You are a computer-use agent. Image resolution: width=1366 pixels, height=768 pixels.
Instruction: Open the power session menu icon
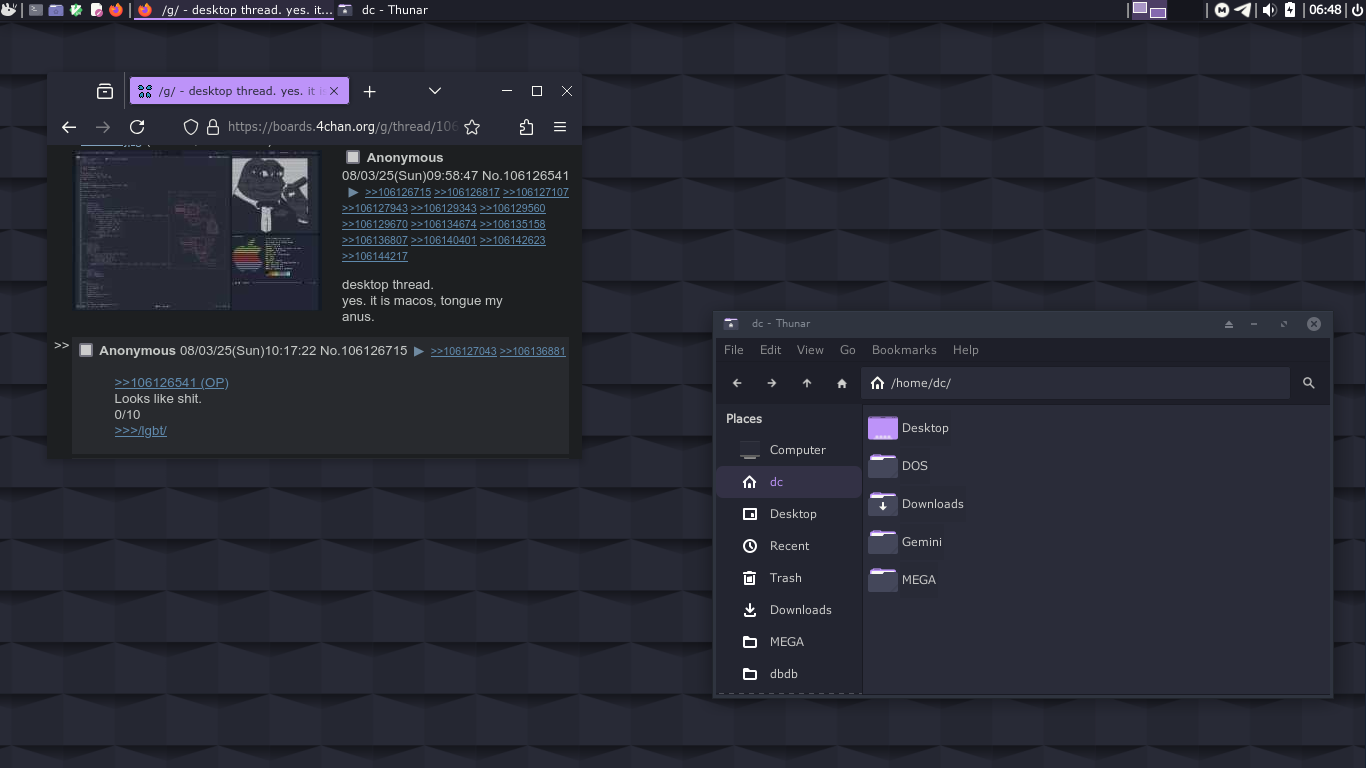click(x=1356, y=10)
